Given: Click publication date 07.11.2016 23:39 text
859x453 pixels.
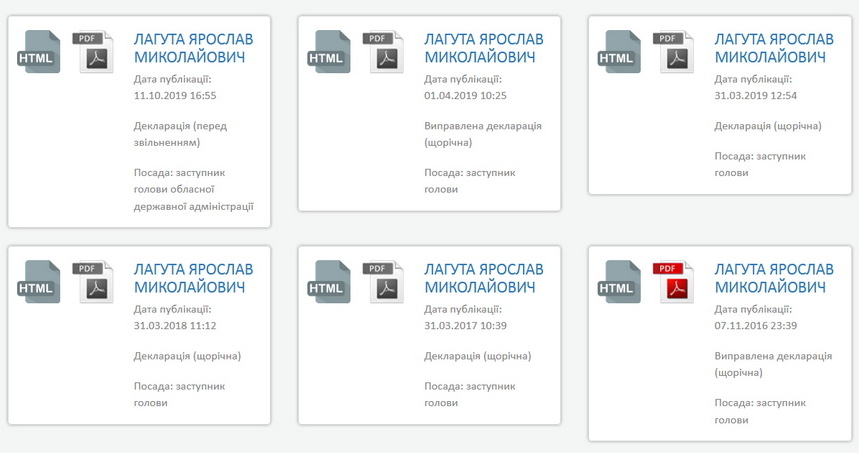Looking at the screenshot, I should click(x=755, y=325).
